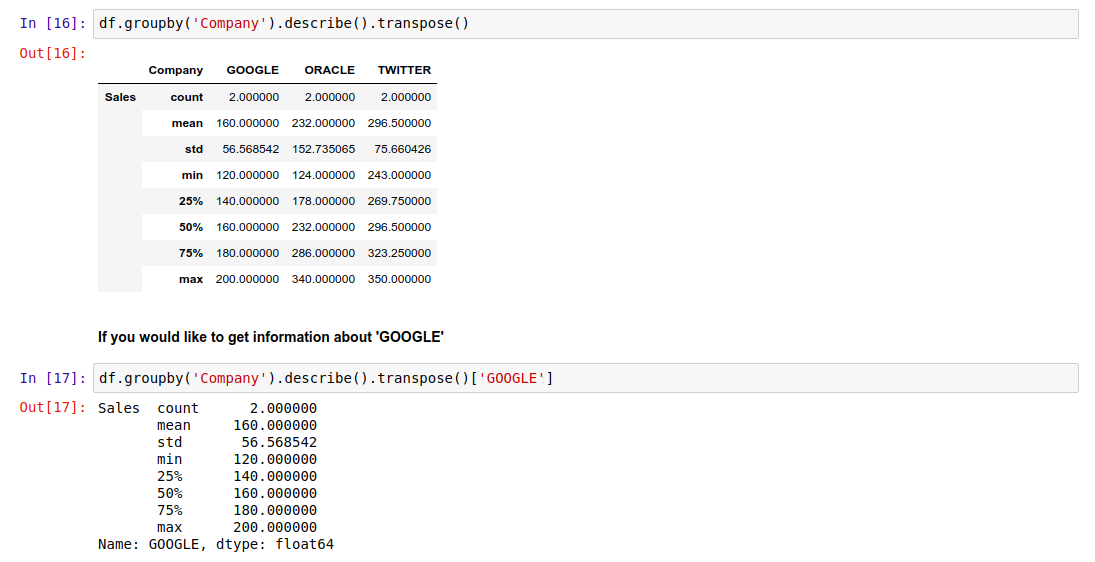Click the In [17] prompt label
The image size is (1095, 562).
point(53,378)
